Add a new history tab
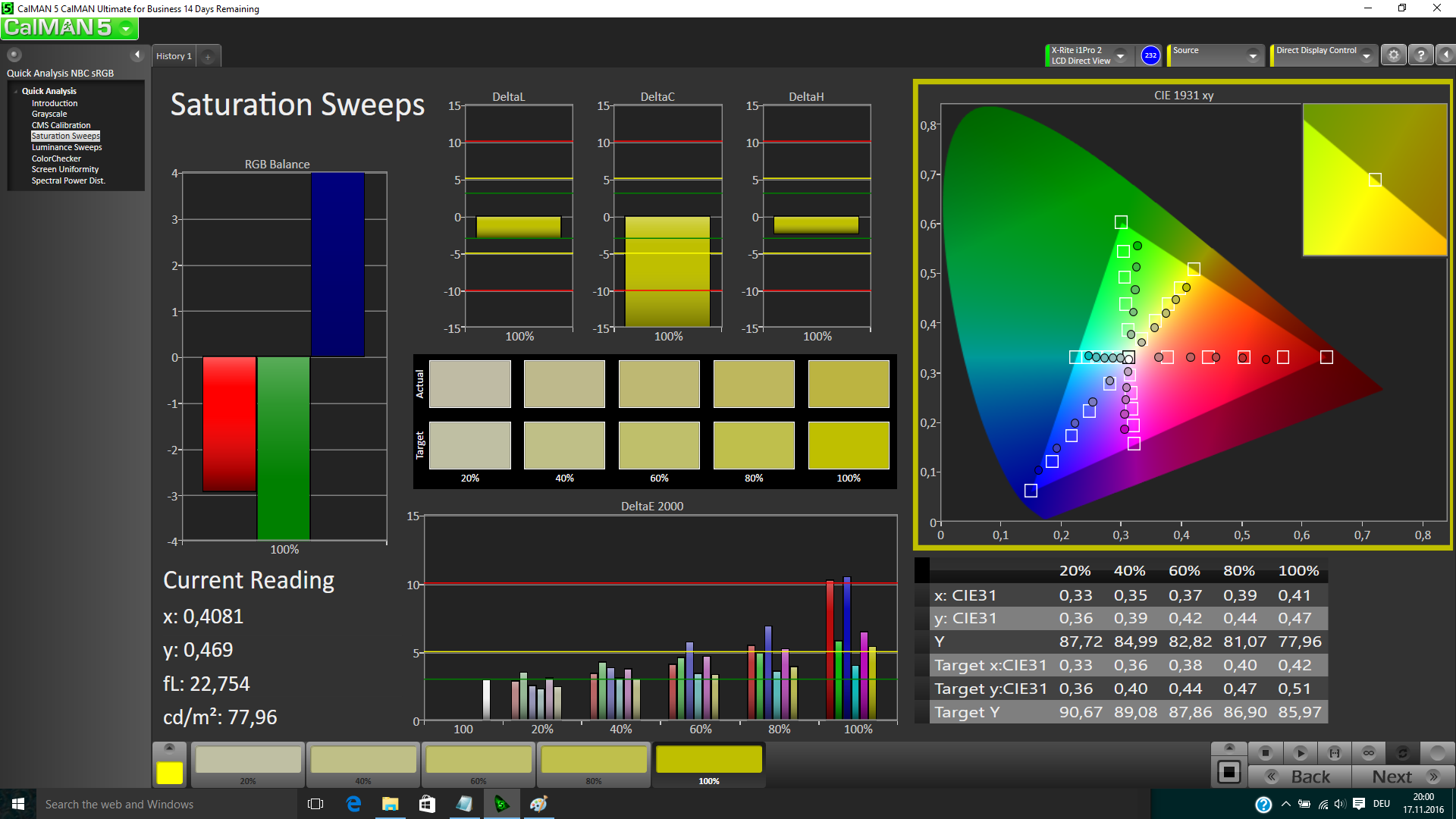This screenshot has width=1456, height=819. [x=208, y=56]
